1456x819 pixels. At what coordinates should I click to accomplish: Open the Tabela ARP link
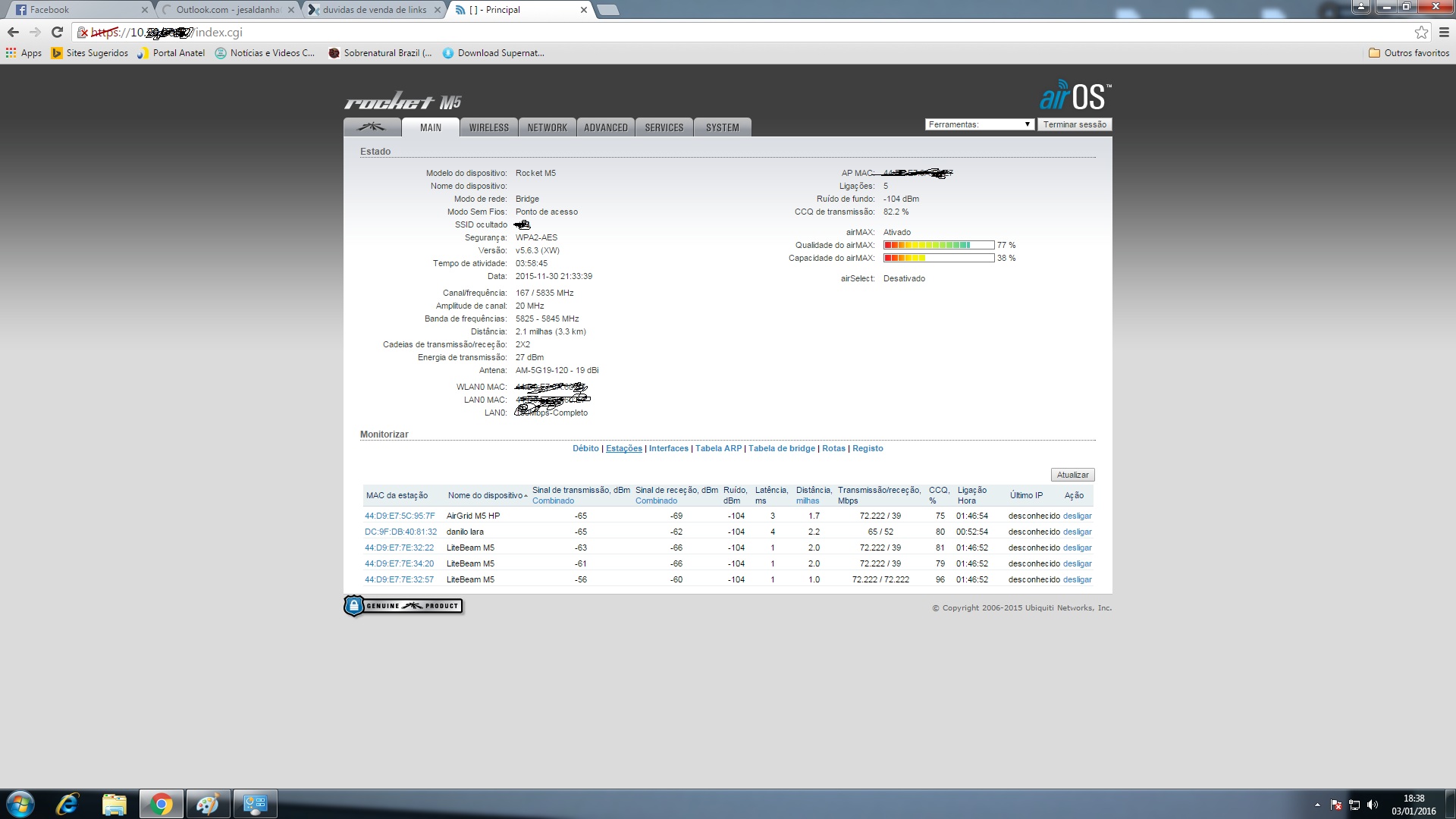click(718, 448)
